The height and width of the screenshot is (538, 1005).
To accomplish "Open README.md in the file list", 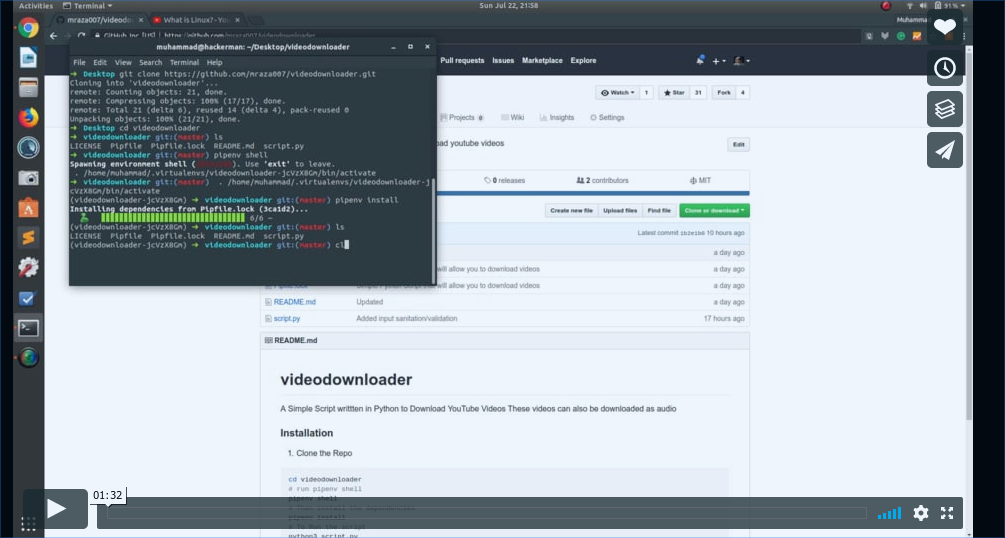I will coord(295,302).
